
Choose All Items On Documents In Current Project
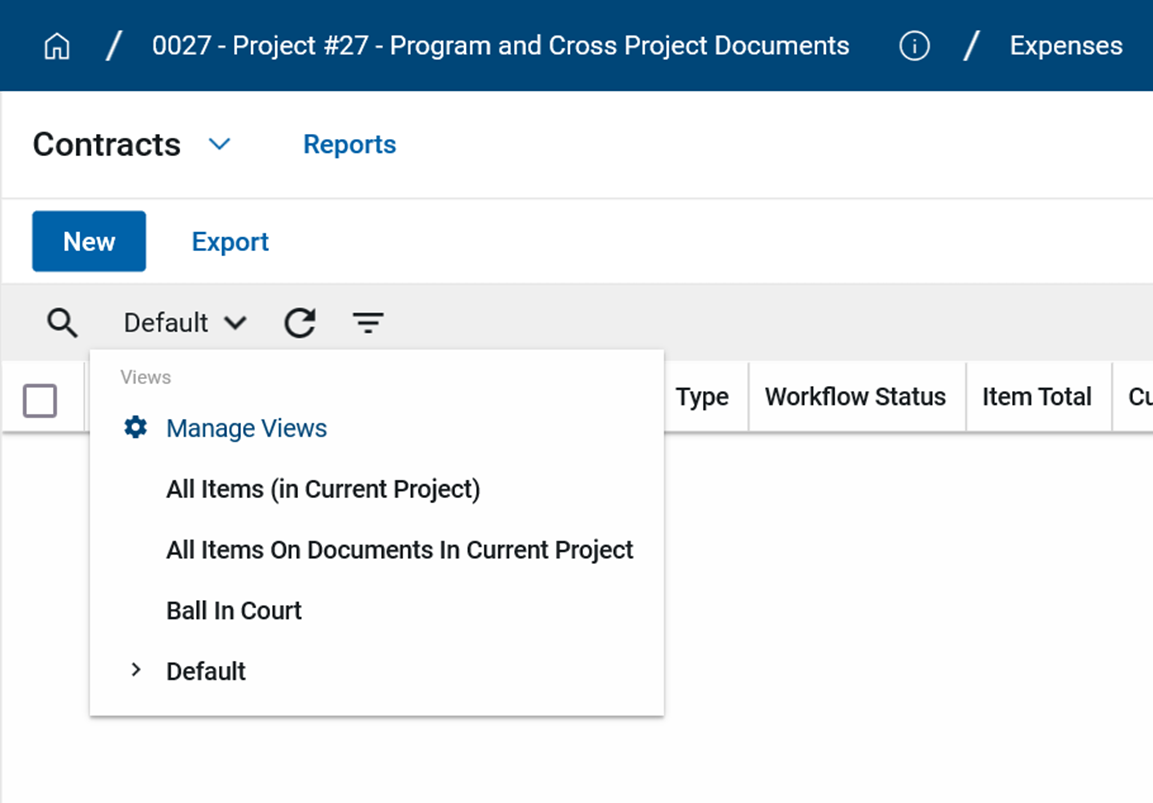(x=399, y=550)
